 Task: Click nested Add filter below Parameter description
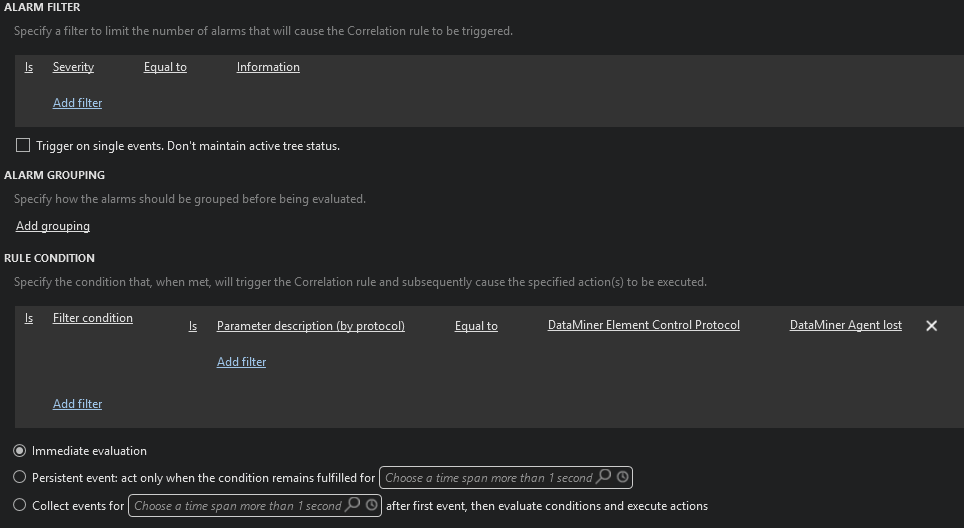tap(242, 362)
